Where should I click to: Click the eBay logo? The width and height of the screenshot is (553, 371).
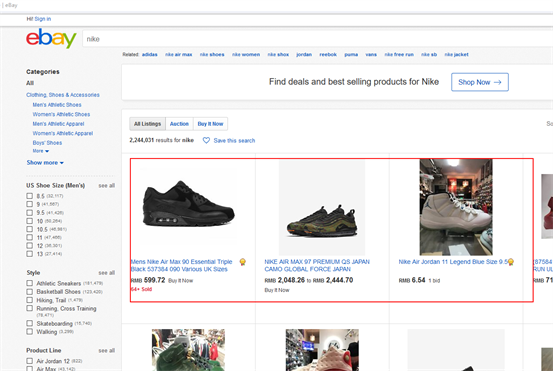pyautogui.click(x=51, y=38)
